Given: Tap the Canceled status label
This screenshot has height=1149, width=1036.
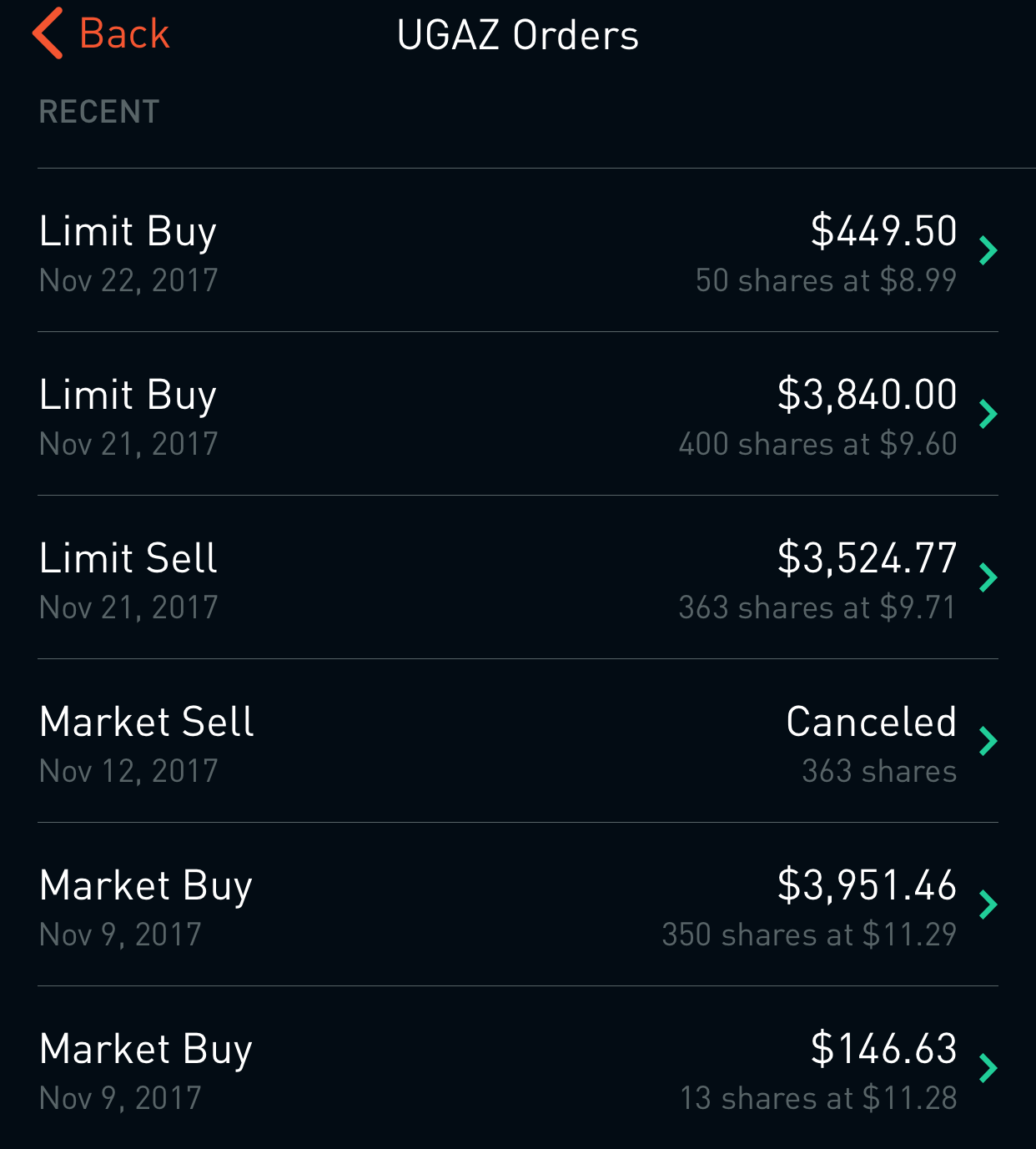Looking at the screenshot, I should pyautogui.click(x=871, y=722).
